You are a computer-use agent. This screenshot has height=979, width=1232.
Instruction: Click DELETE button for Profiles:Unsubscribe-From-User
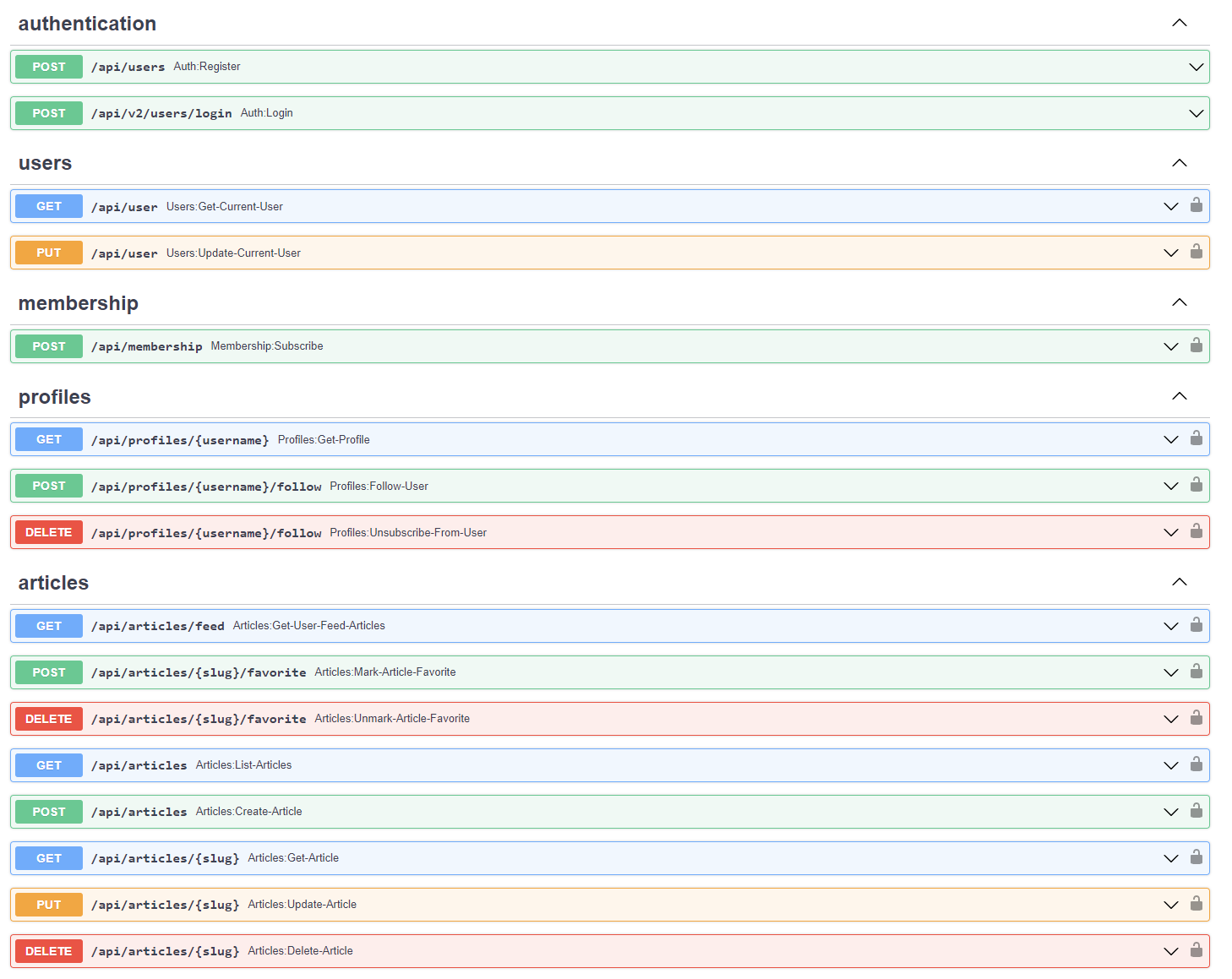point(49,532)
